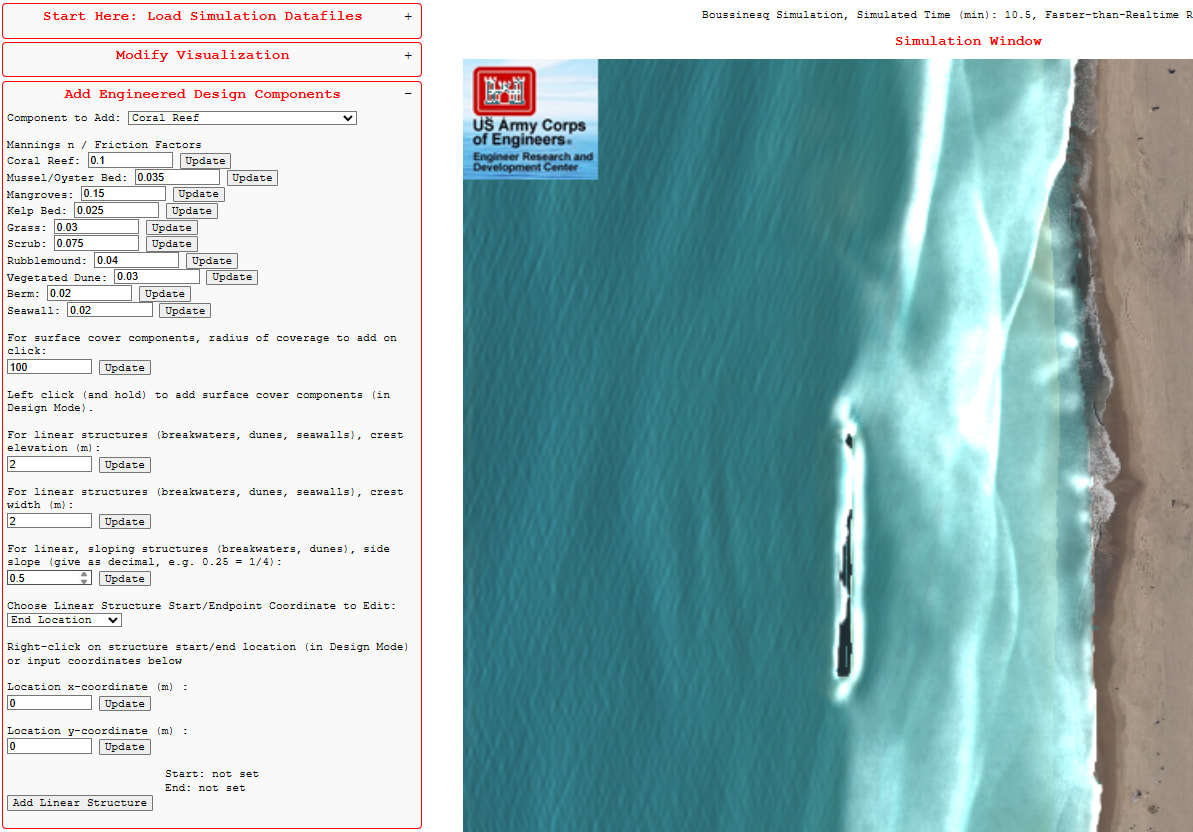Update the Location x-coordinate
Viewport: 1193px width, 832px height.
click(x=125, y=703)
